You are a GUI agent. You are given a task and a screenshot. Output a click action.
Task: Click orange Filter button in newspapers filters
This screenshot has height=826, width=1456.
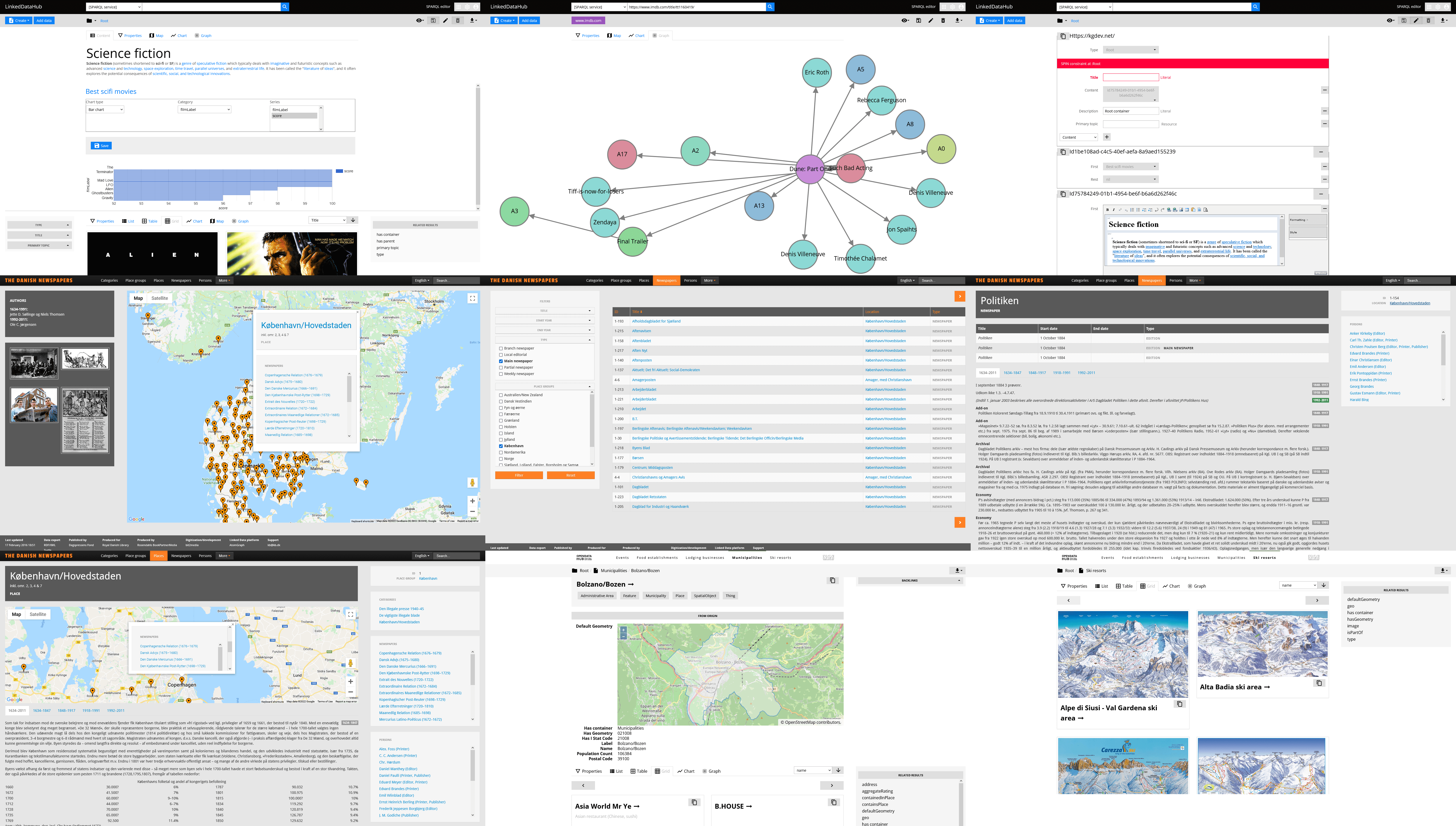[x=519, y=475]
